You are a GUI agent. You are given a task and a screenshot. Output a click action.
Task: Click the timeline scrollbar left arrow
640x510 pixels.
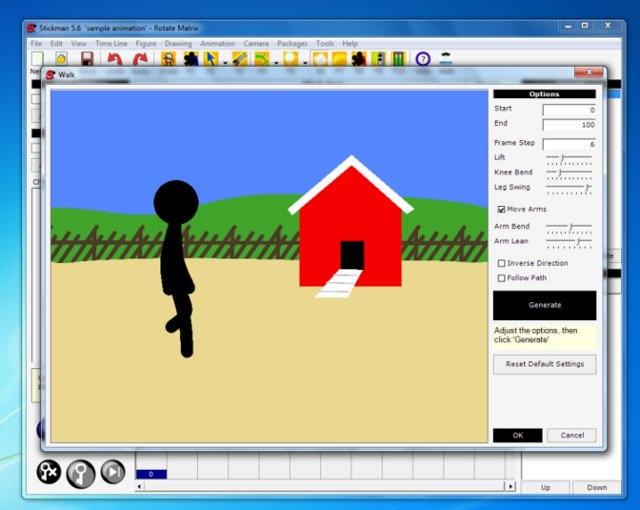[140, 486]
